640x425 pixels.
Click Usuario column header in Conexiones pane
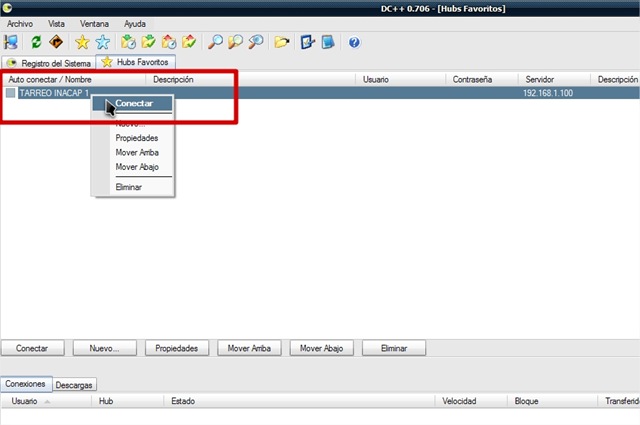click(46, 401)
